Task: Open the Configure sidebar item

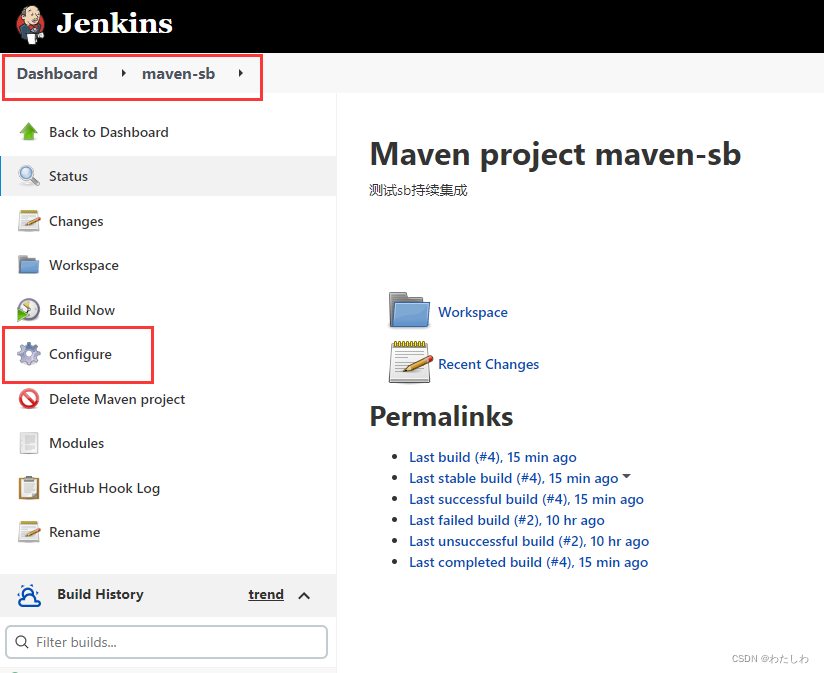Action: click(x=80, y=355)
